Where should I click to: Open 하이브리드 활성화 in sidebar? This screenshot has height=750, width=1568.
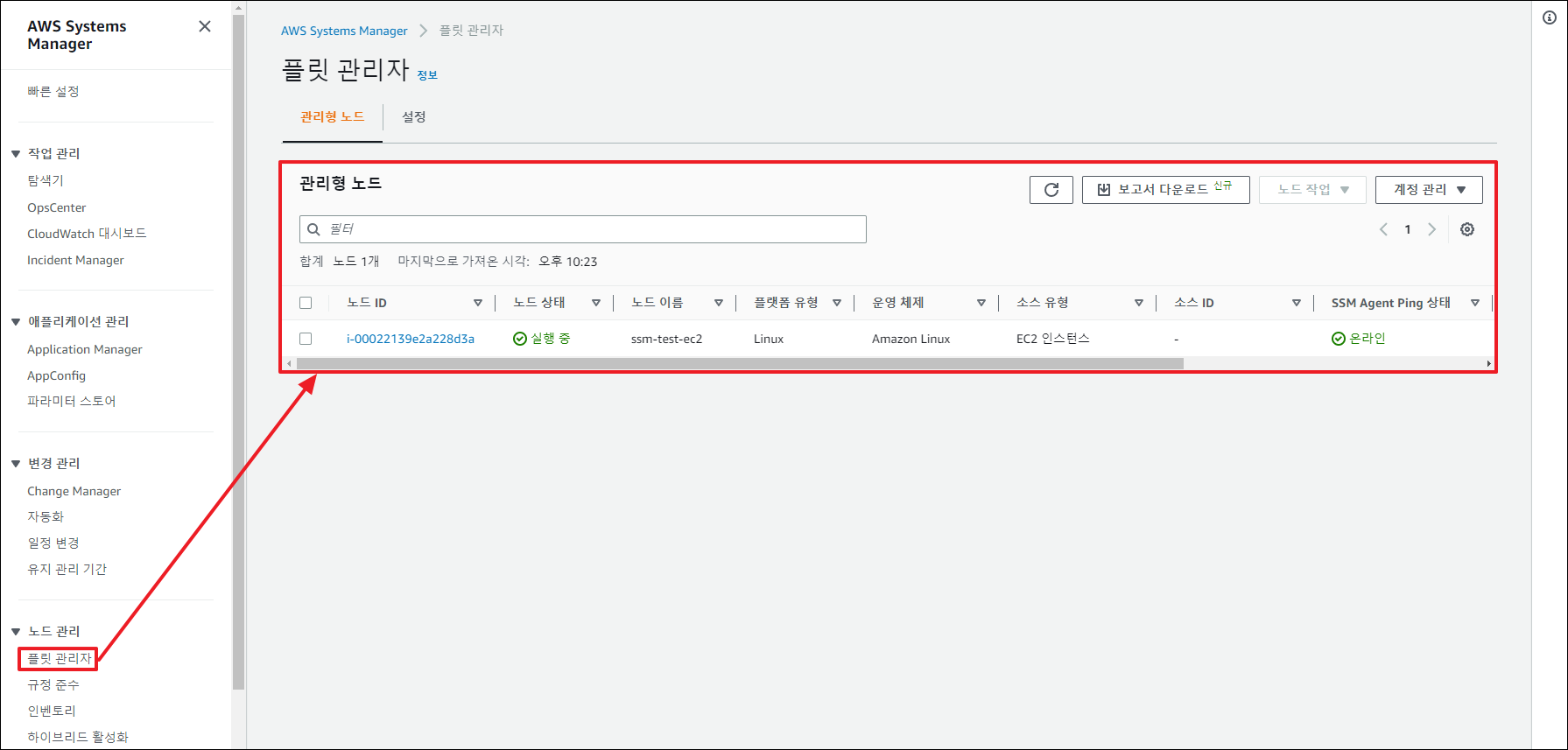(x=78, y=738)
